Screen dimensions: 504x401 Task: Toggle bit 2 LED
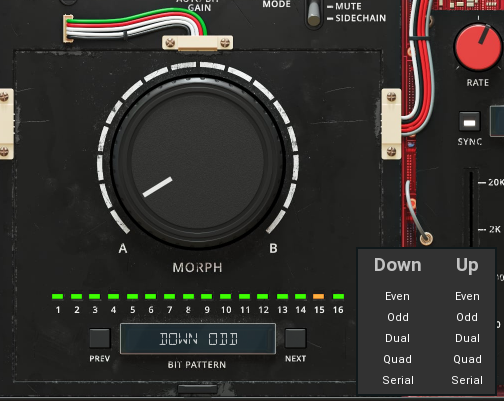[x=76, y=296]
